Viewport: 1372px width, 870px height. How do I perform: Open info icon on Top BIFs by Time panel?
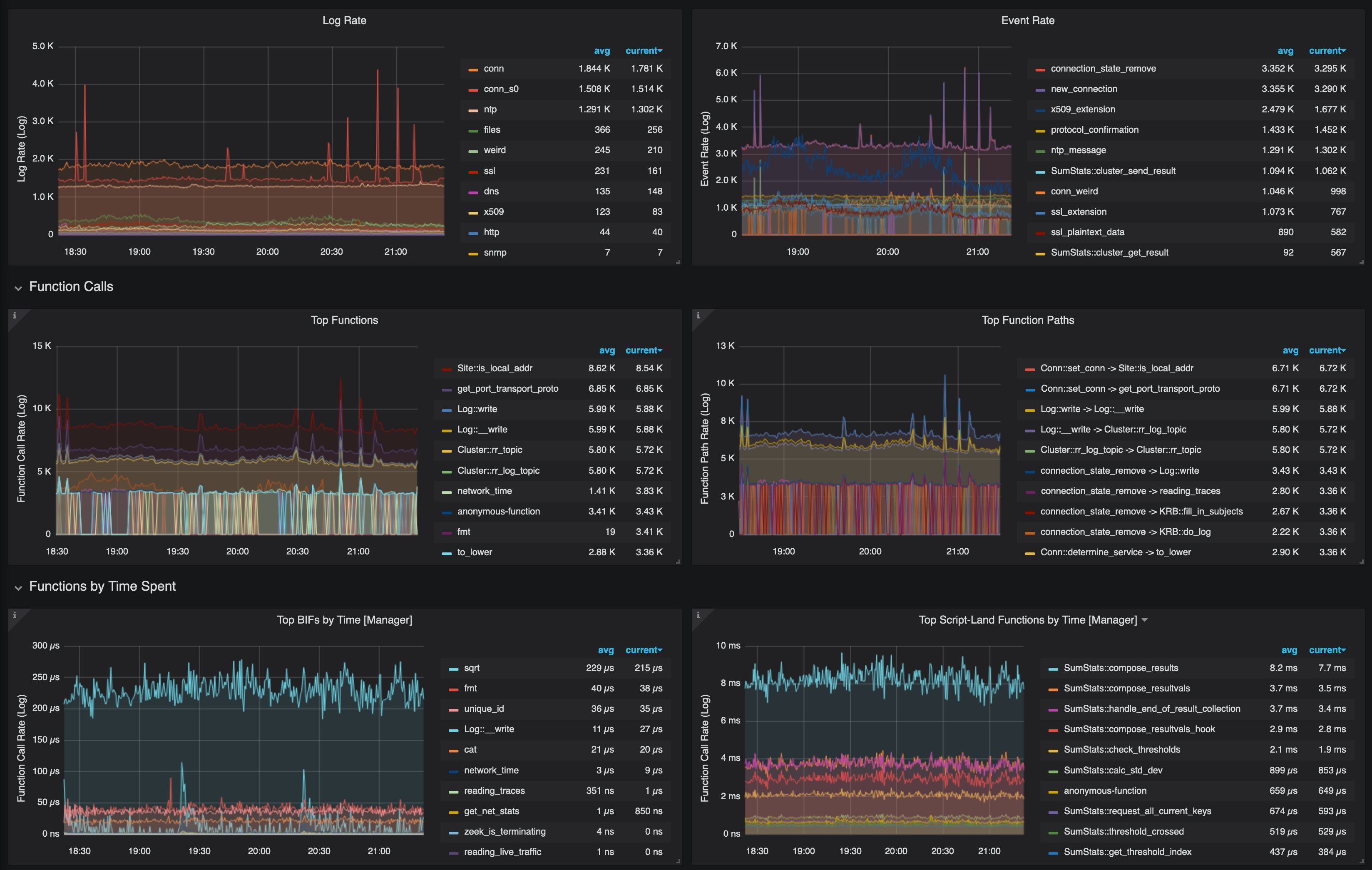tap(14, 615)
